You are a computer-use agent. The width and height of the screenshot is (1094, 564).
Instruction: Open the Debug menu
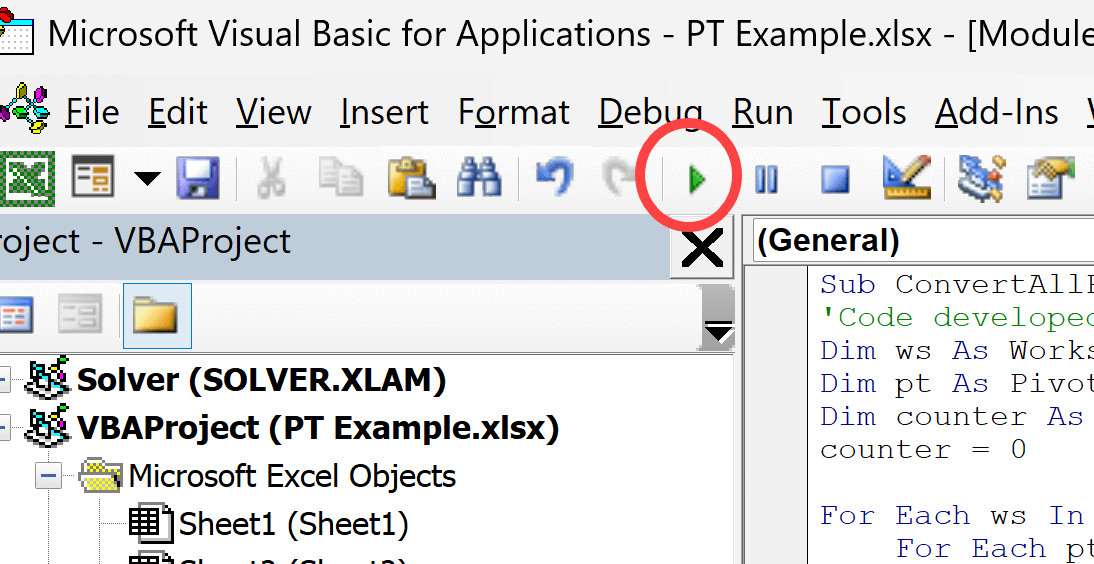[650, 112]
